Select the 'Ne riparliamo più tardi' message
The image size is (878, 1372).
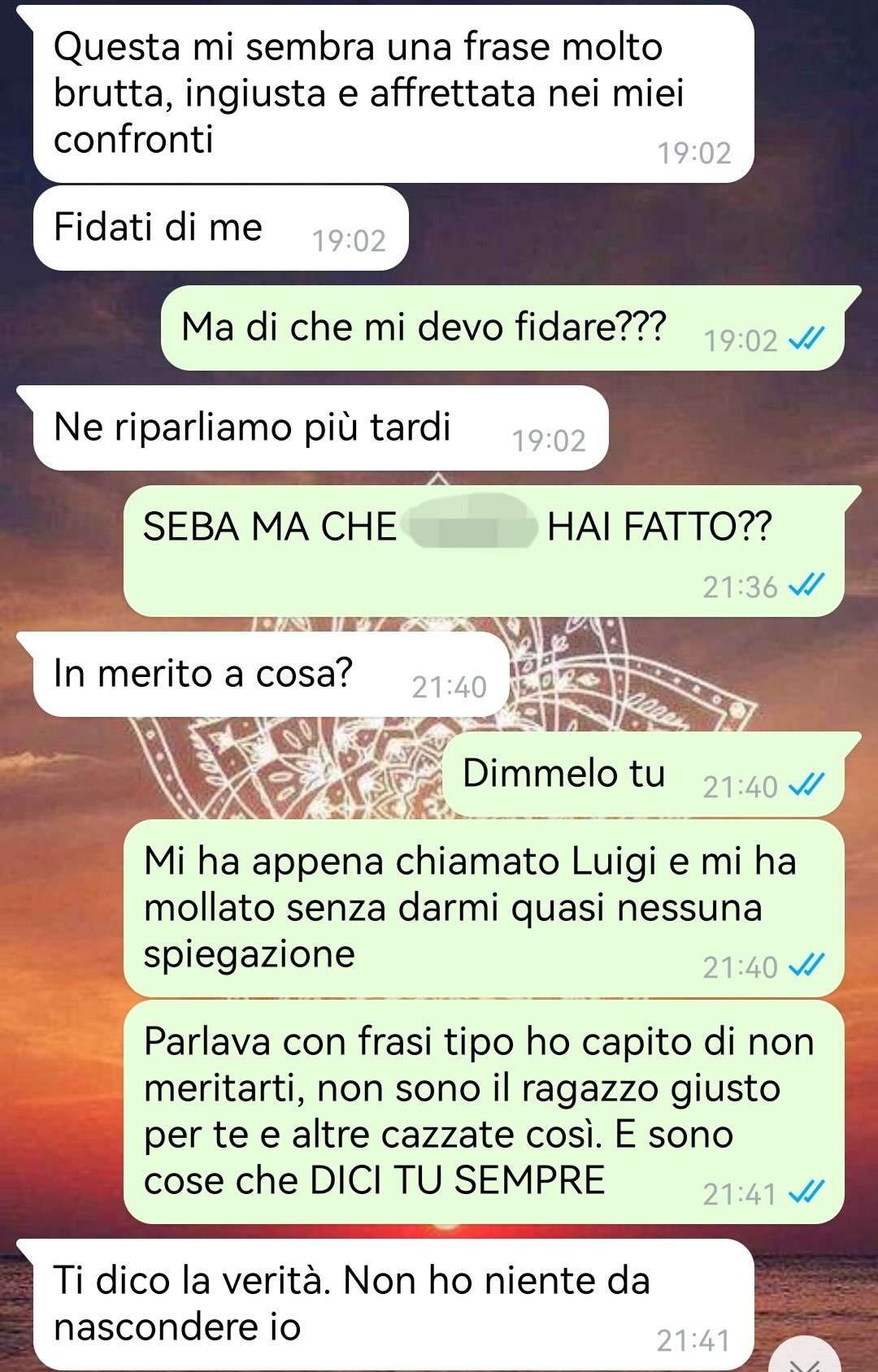(320, 428)
